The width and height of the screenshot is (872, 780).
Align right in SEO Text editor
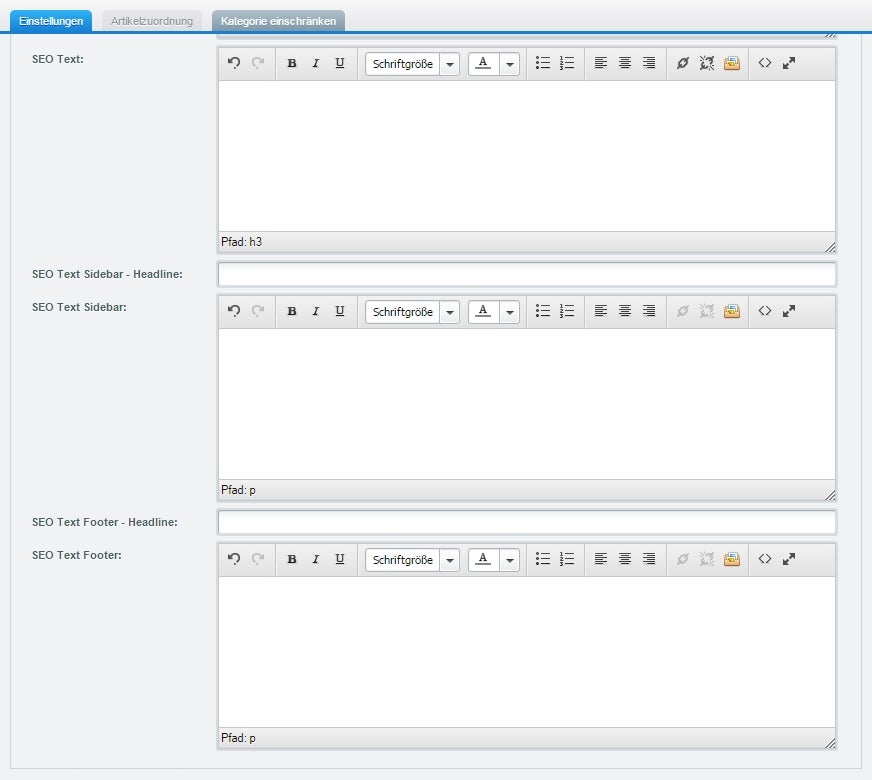coord(649,63)
